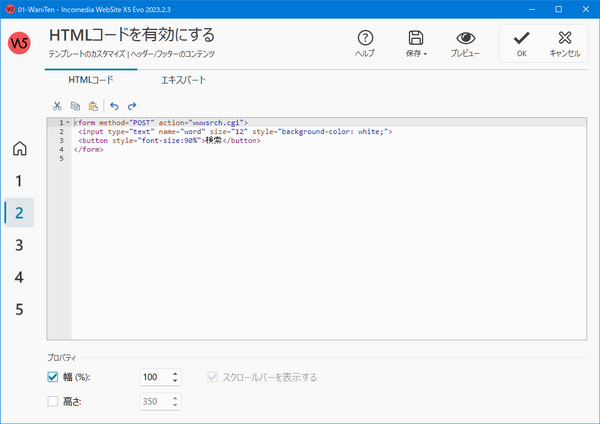Click the '<input type="text"' code line
The image size is (600, 424).
(235, 132)
